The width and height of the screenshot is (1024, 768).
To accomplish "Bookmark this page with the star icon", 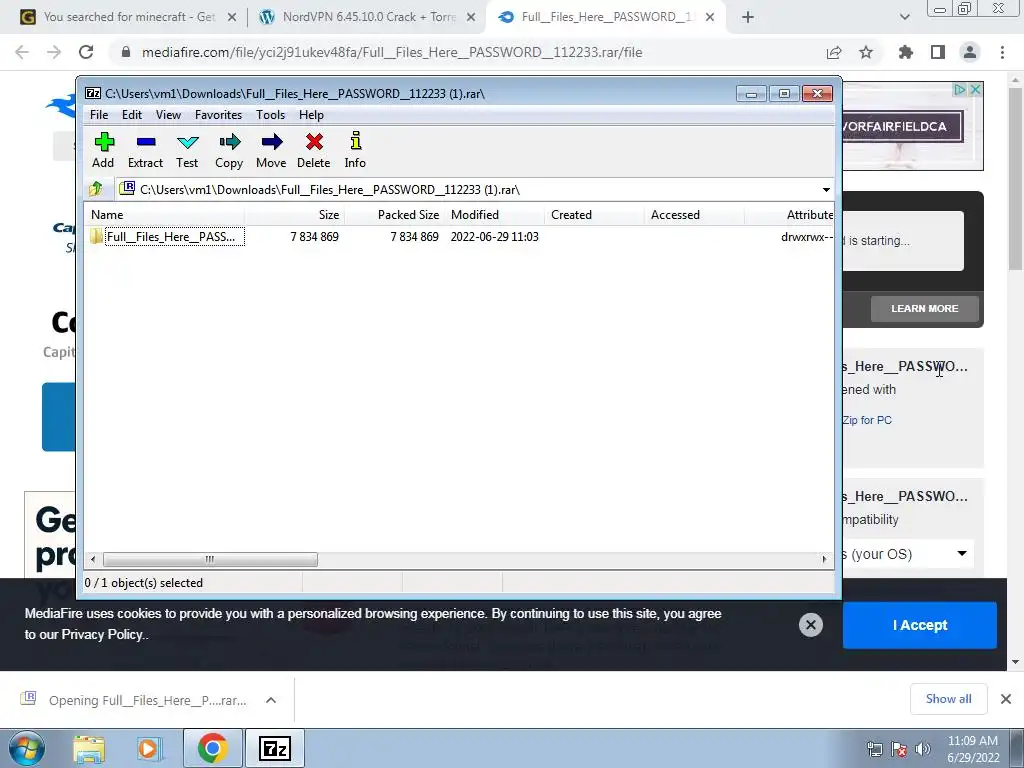I will coord(866,52).
